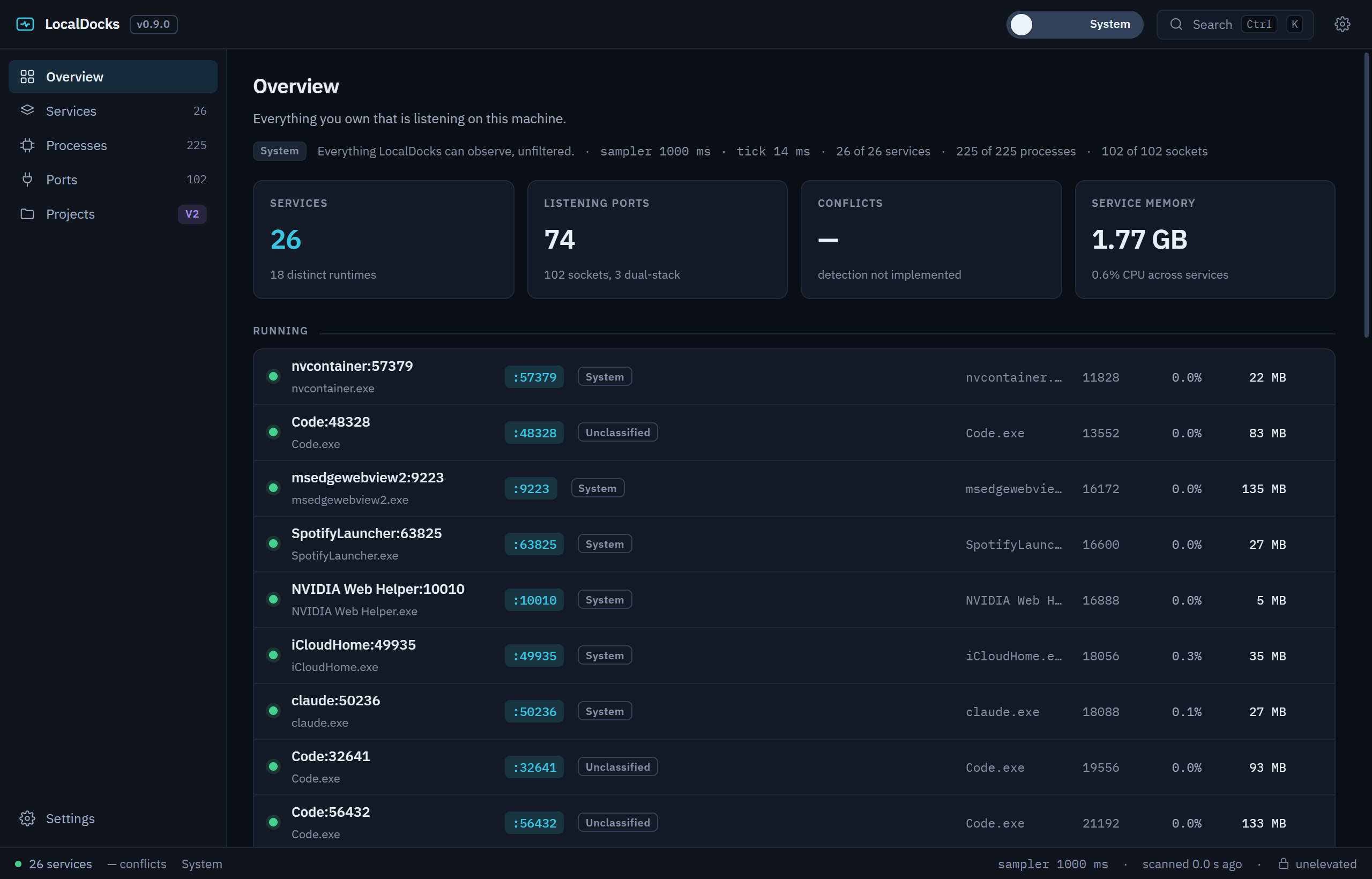Click the :49935 port badge
The image size is (1372, 879).
534,656
